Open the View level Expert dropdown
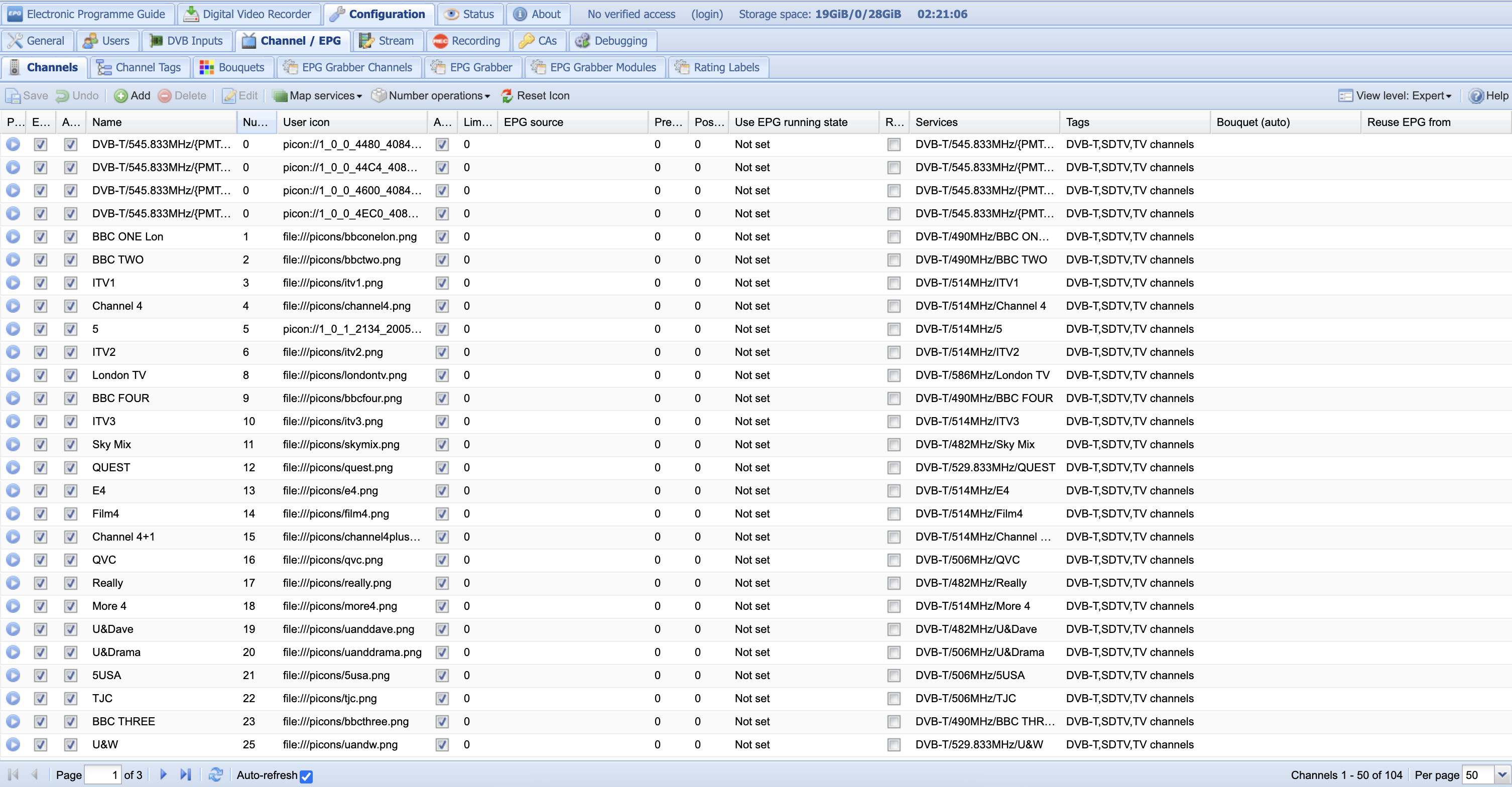Image resolution: width=1512 pixels, height=787 pixels. 1395,96
